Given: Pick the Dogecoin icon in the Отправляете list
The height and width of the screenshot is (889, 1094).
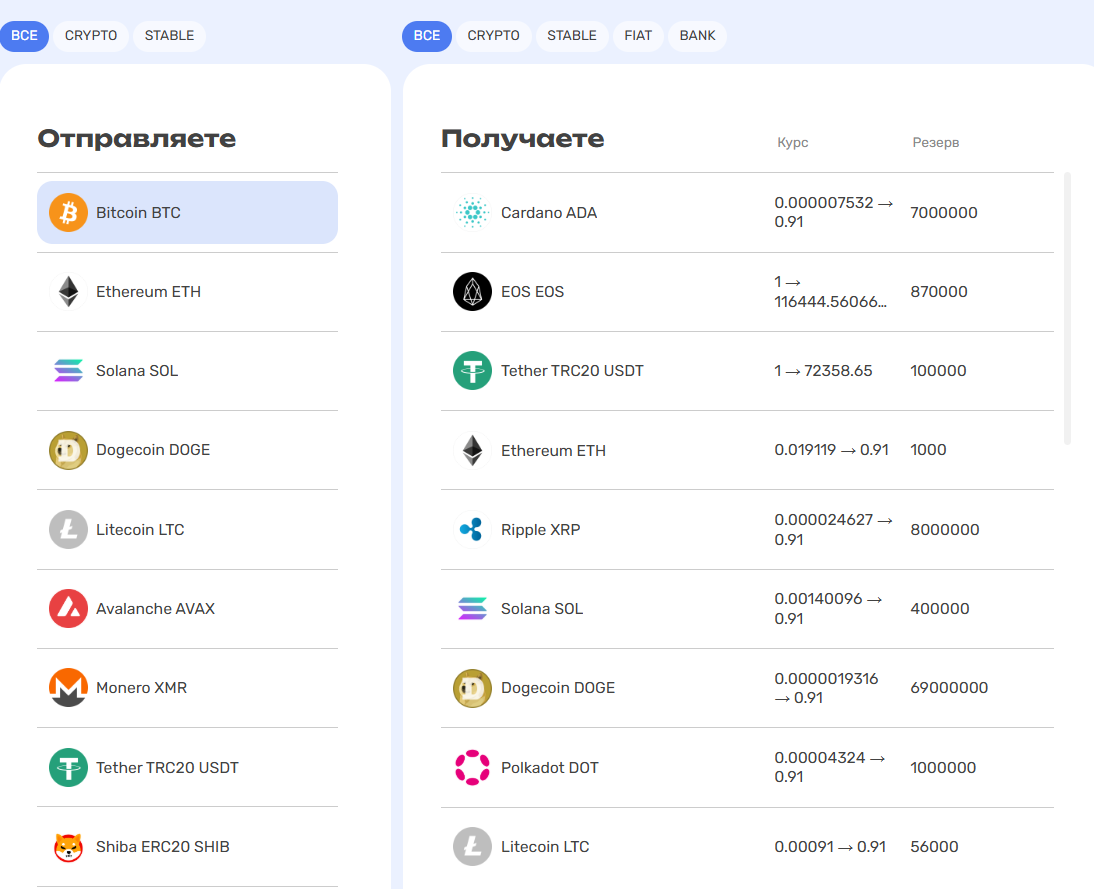Looking at the screenshot, I should pos(68,450).
